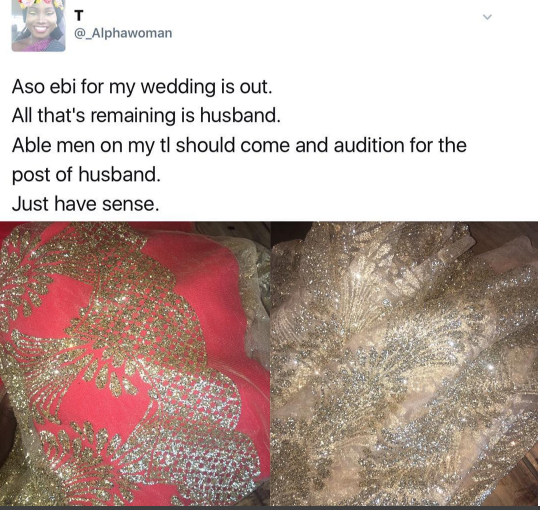This screenshot has height=510, width=540.
Task: Select the text 'Able men on my tl'
Action: 92,146
